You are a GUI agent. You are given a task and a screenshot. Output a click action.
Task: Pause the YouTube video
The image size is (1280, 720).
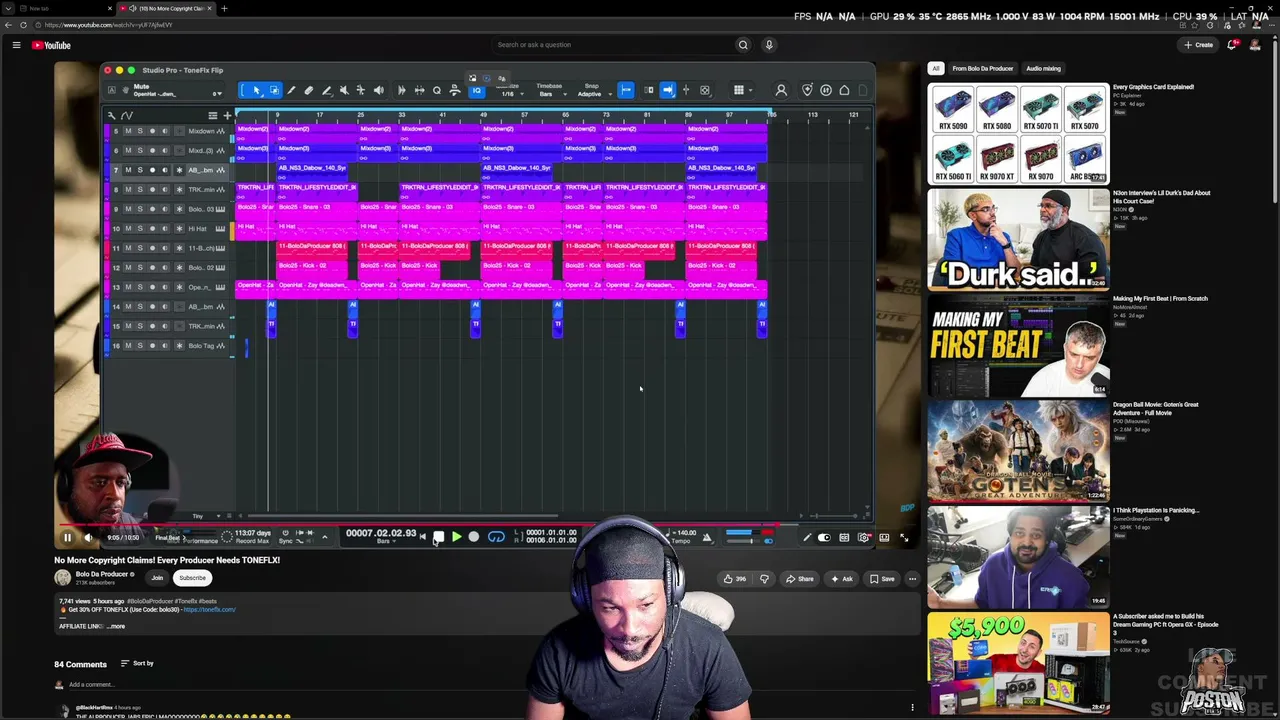click(67, 537)
